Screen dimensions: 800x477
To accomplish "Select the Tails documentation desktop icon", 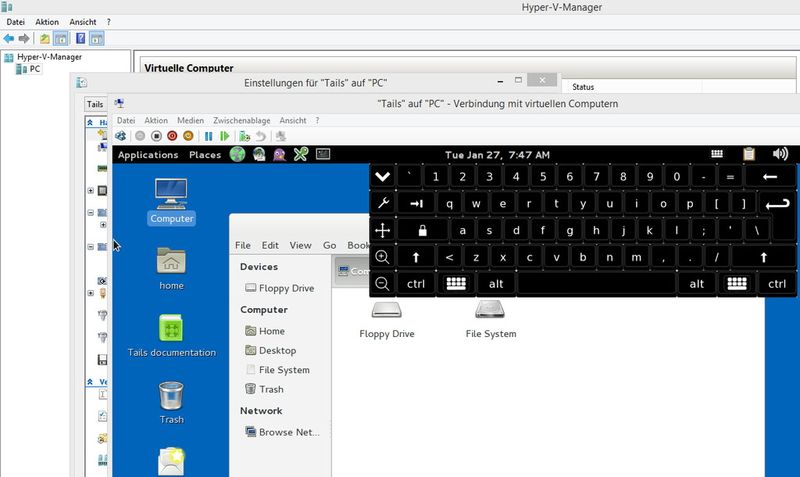I will tap(171, 336).
